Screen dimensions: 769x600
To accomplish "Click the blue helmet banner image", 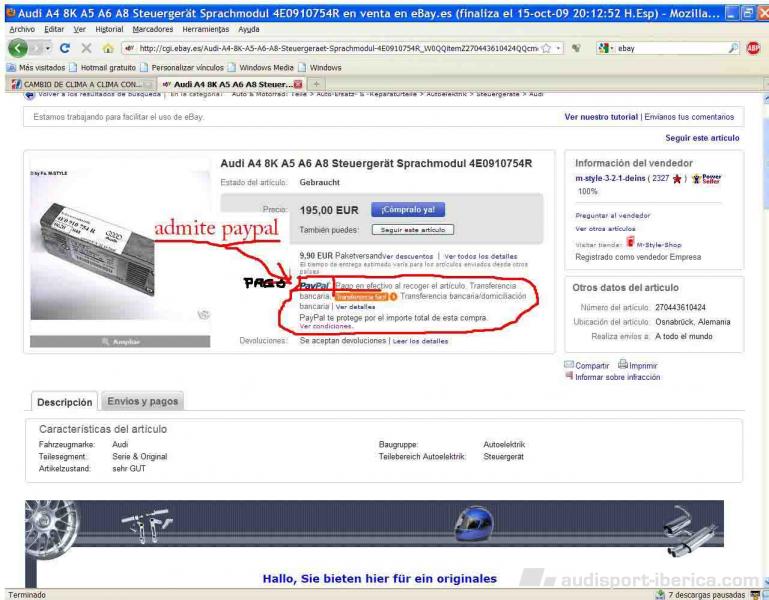I will pyautogui.click(x=474, y=524).
